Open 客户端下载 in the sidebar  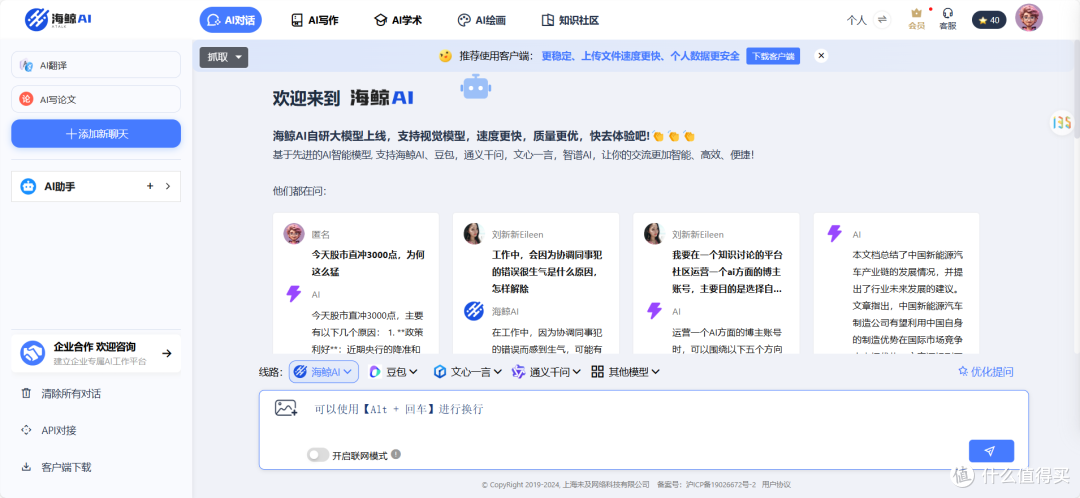[x=66, y=467]
